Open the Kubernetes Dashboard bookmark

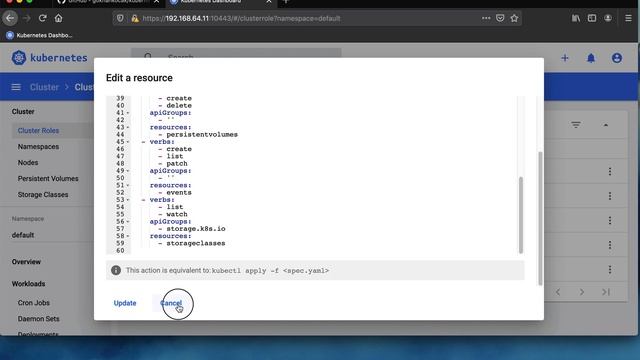tap(39, 36)
